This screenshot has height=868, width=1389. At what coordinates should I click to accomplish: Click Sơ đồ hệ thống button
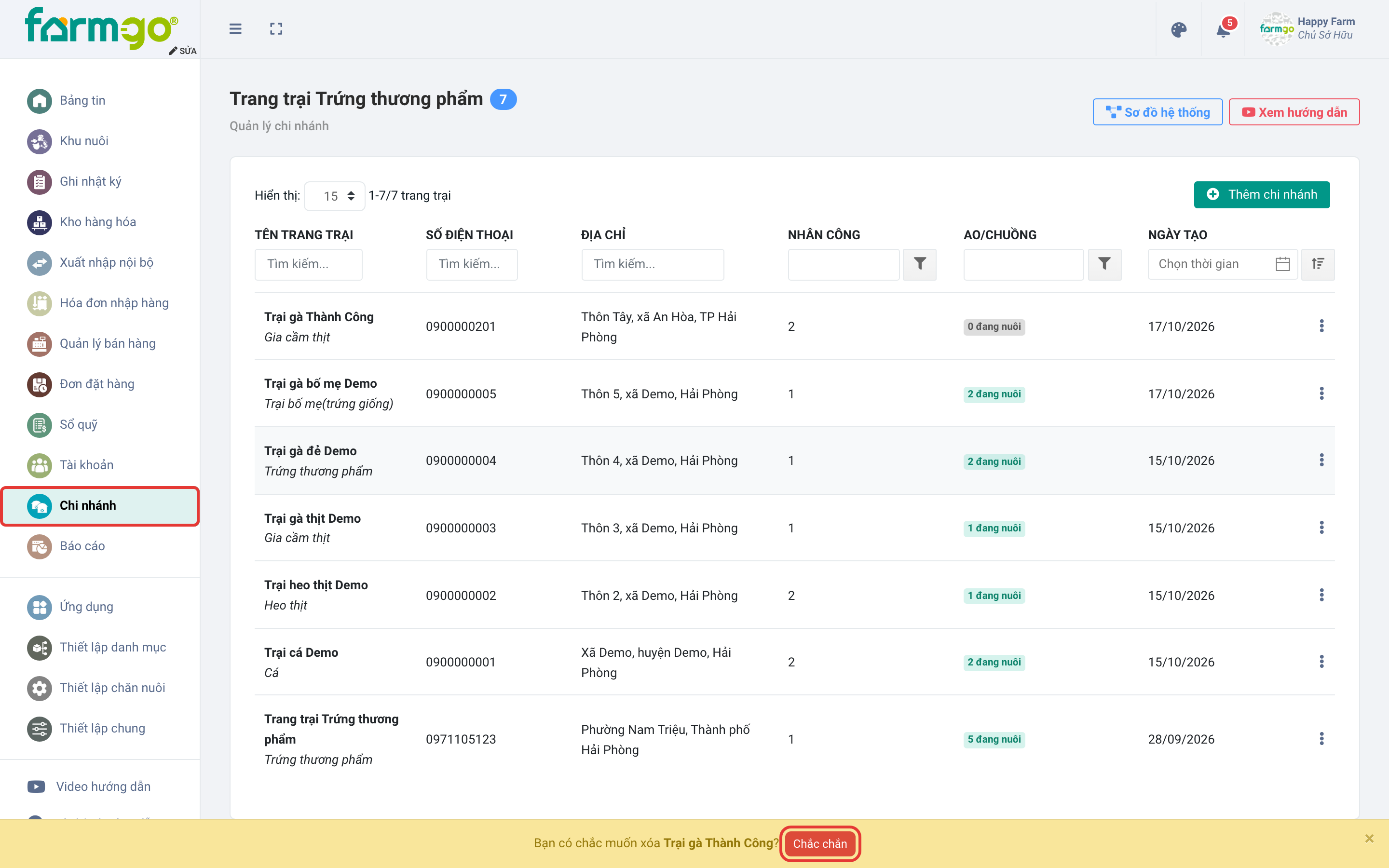click(x=1157, y=112)
